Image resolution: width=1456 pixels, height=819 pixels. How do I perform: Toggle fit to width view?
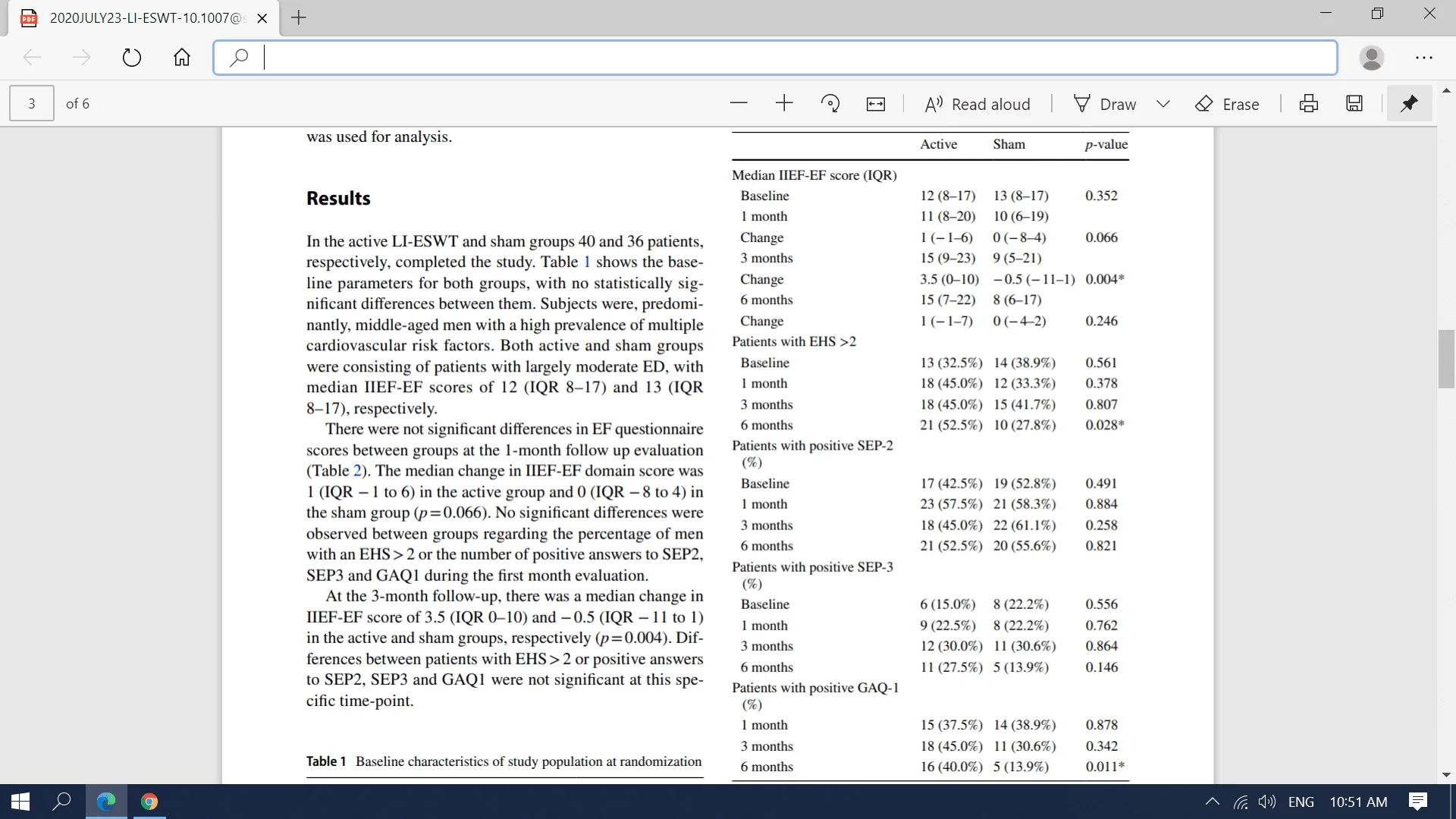point(876,104)
